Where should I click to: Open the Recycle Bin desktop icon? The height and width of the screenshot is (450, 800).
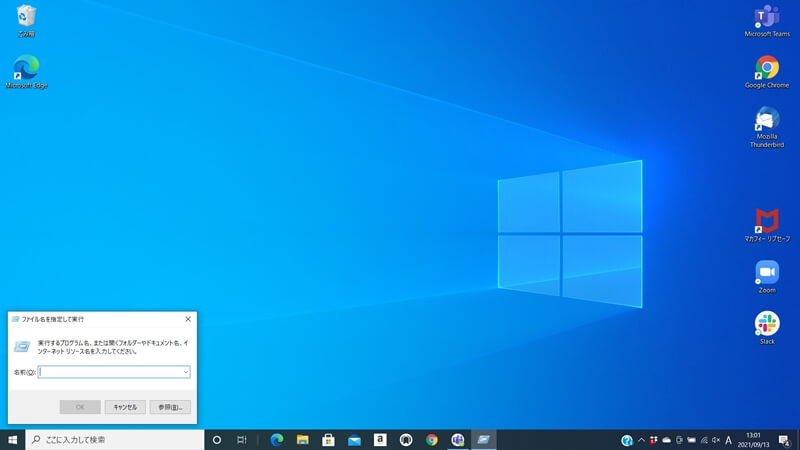pos(26,21)
